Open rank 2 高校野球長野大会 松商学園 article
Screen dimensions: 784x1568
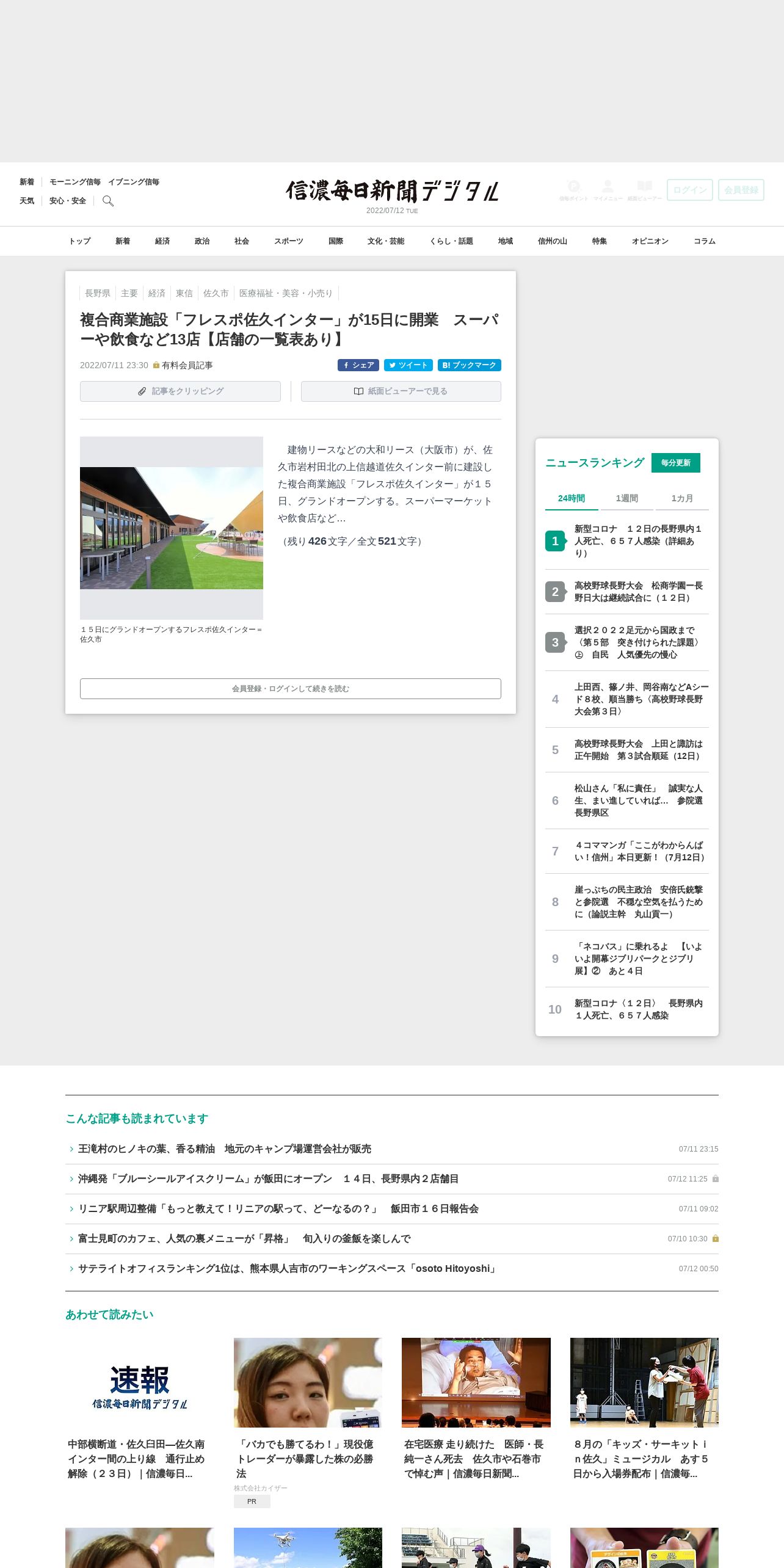coord(627,592)
